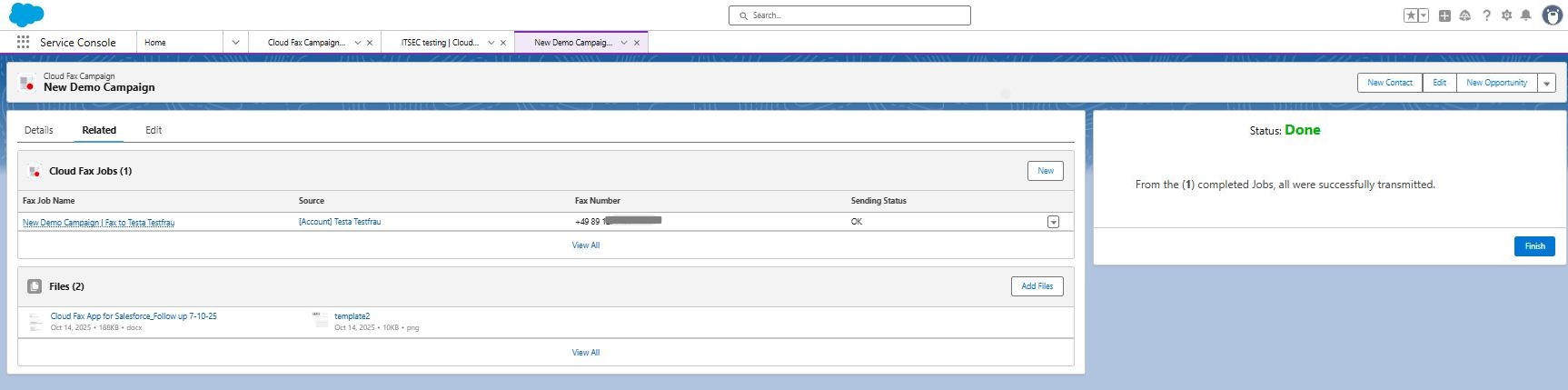Open the App Launcher grid icon
The image size is (1568, 390).
tap(23, 42)
